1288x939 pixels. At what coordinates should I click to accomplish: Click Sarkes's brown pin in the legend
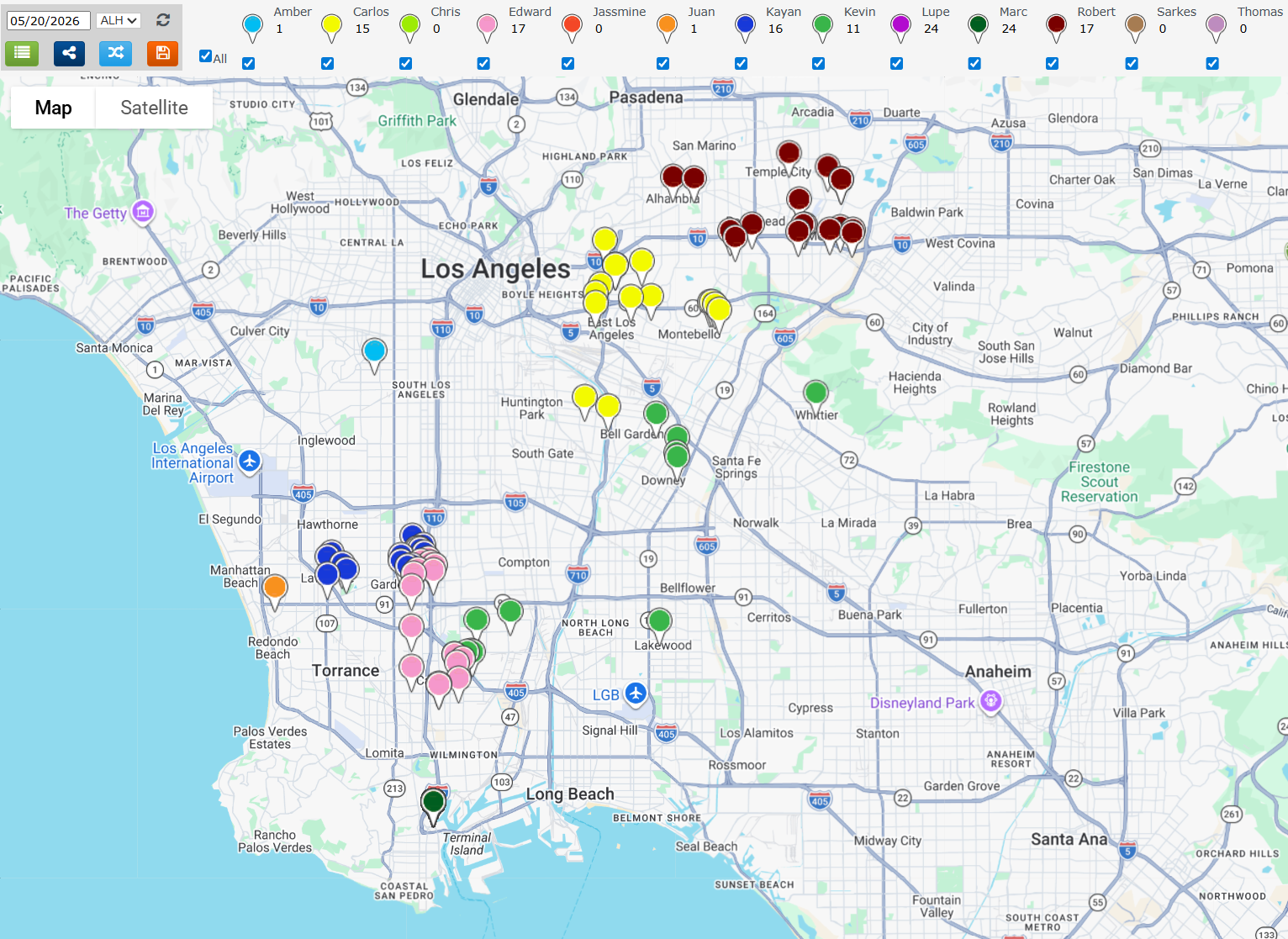click(1135, 27)
